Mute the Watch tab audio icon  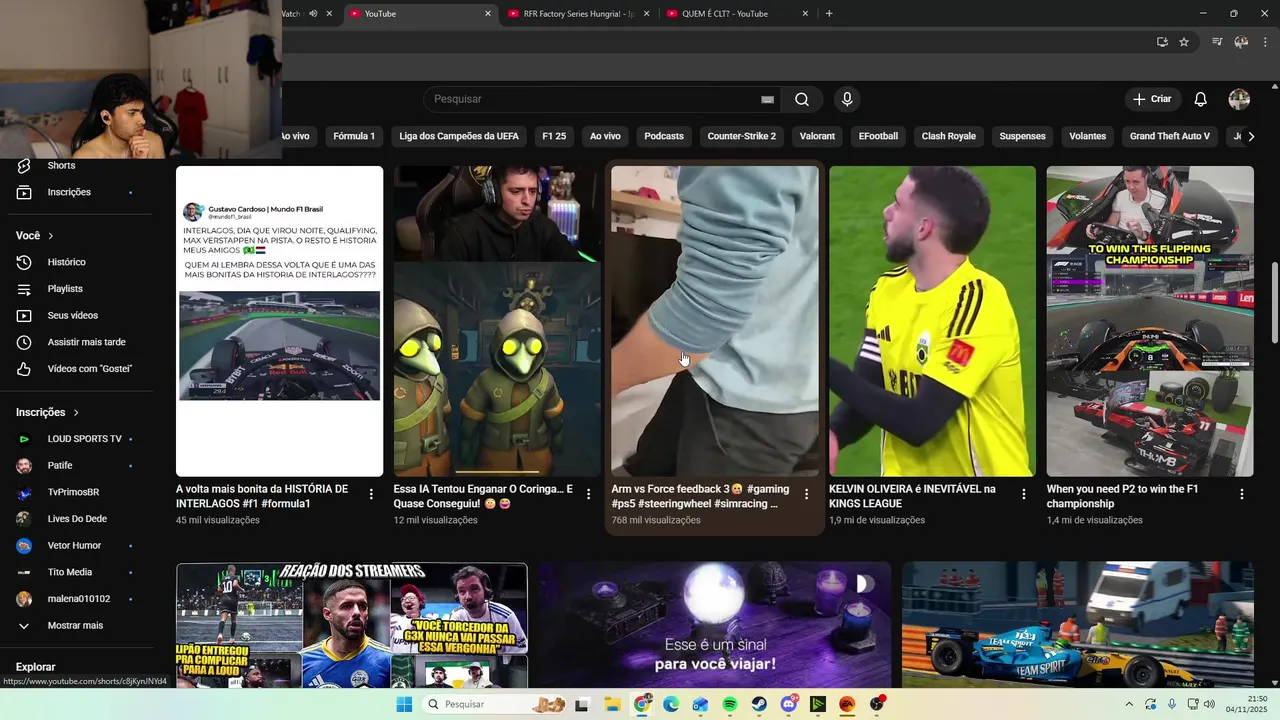coord(313,14)
